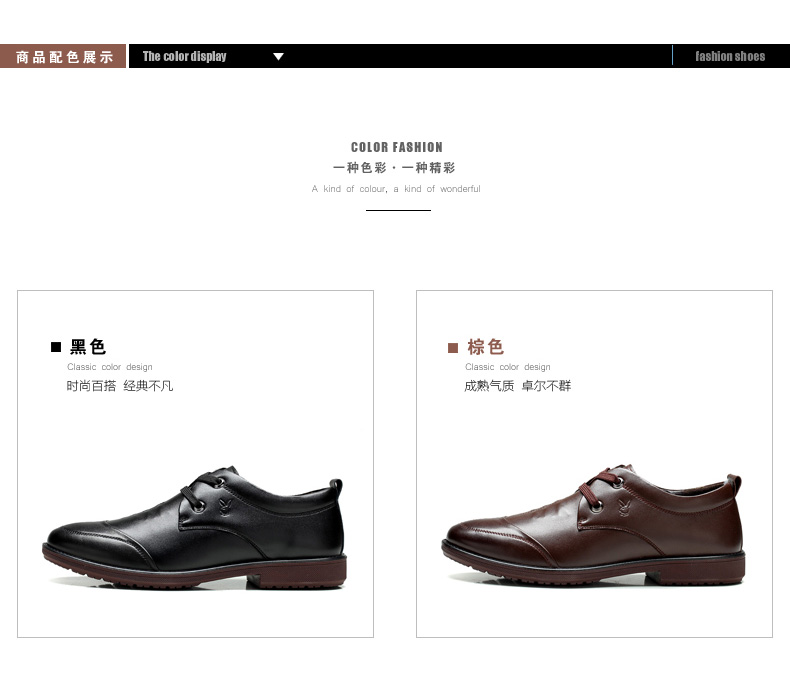Click the blue vertical divider in header
The height and width of the screenshot is (675, 790).
point(673,55)
